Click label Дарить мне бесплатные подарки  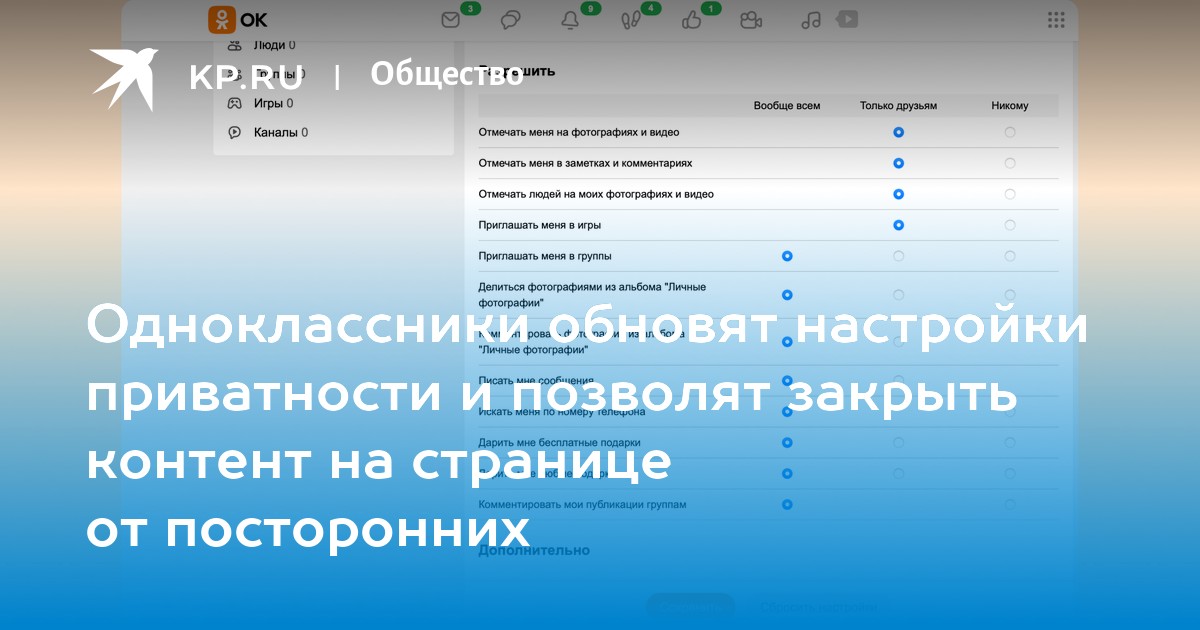pos(560,442)
